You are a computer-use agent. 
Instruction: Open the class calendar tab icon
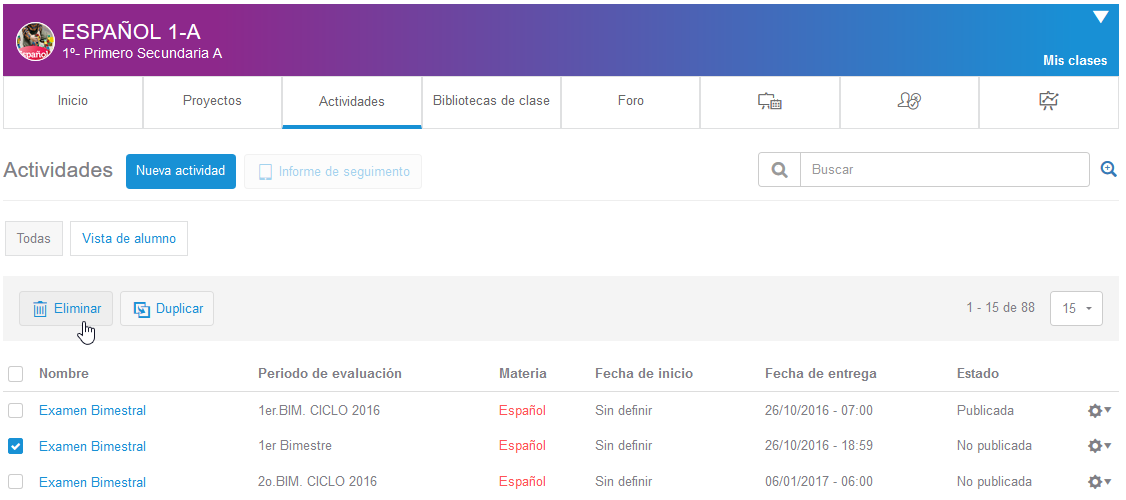769,101
